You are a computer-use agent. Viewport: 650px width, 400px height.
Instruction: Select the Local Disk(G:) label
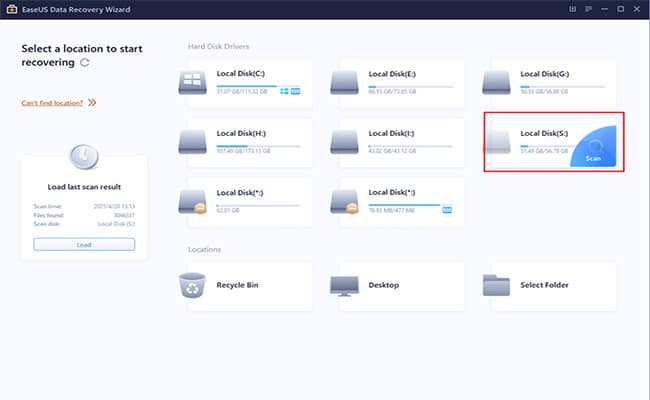545,74
